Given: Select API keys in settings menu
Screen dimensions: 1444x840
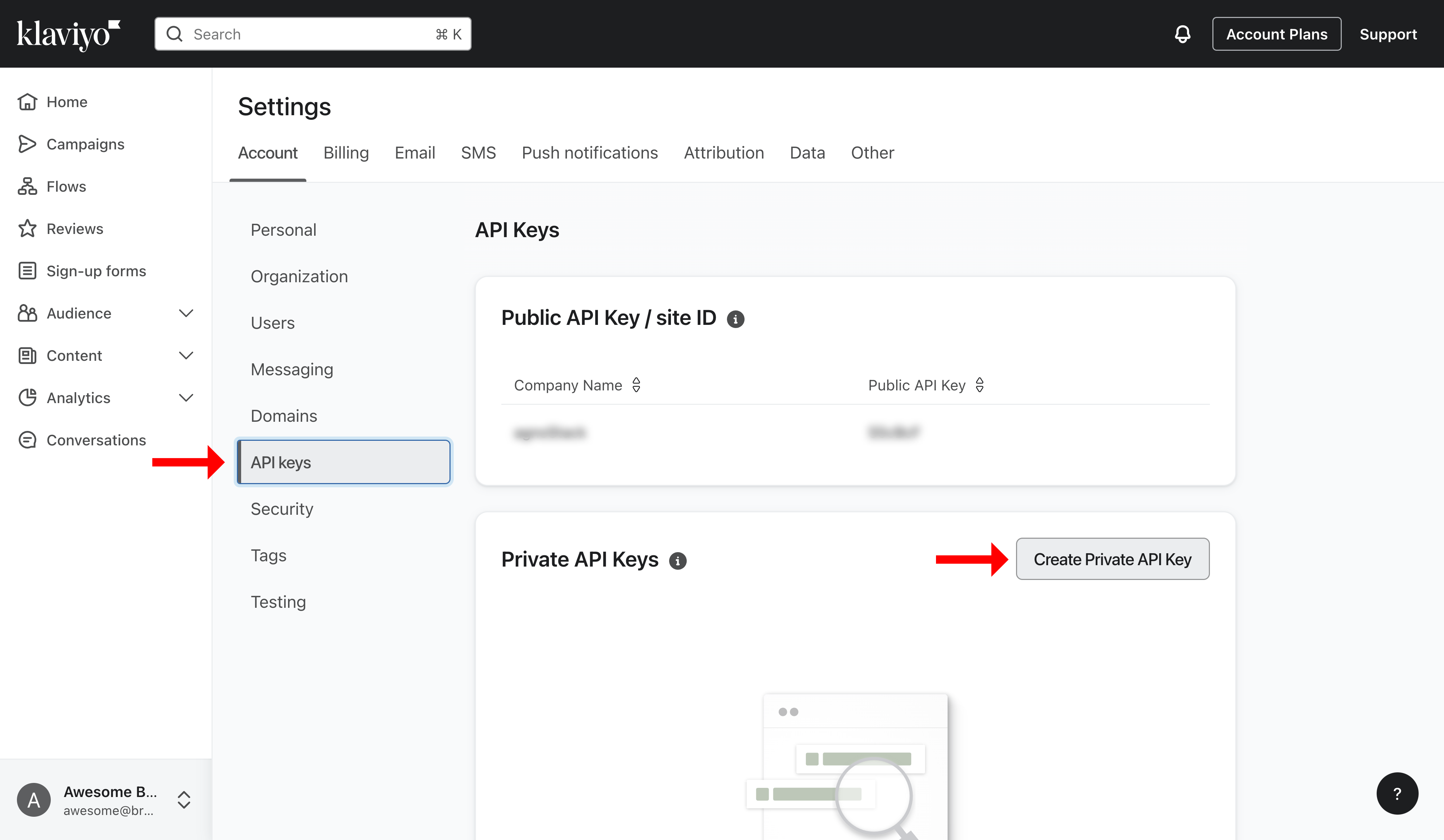Looking at the screenshot, I should (x=344, y=462).
